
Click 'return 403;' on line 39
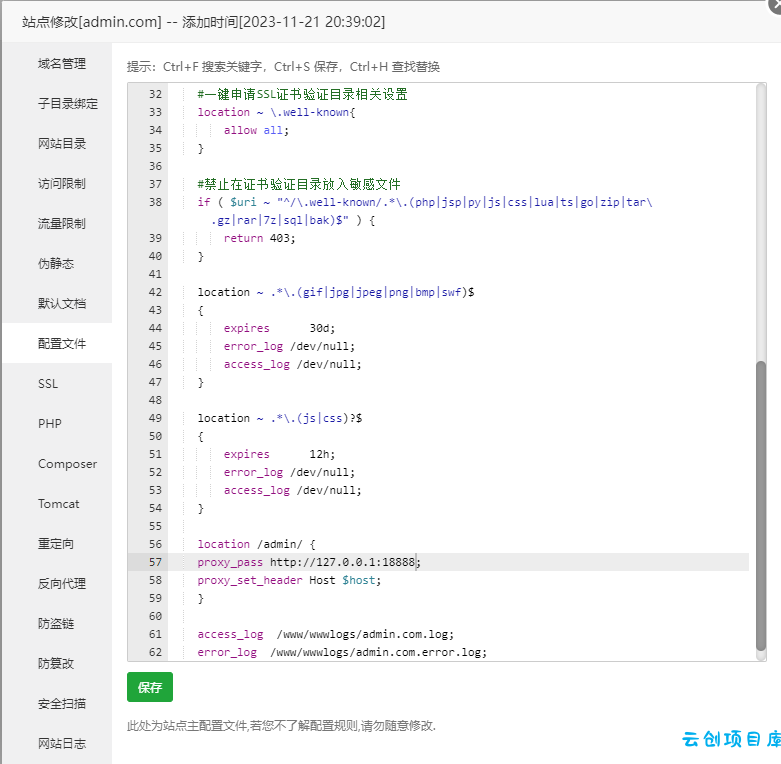point(260,238)
